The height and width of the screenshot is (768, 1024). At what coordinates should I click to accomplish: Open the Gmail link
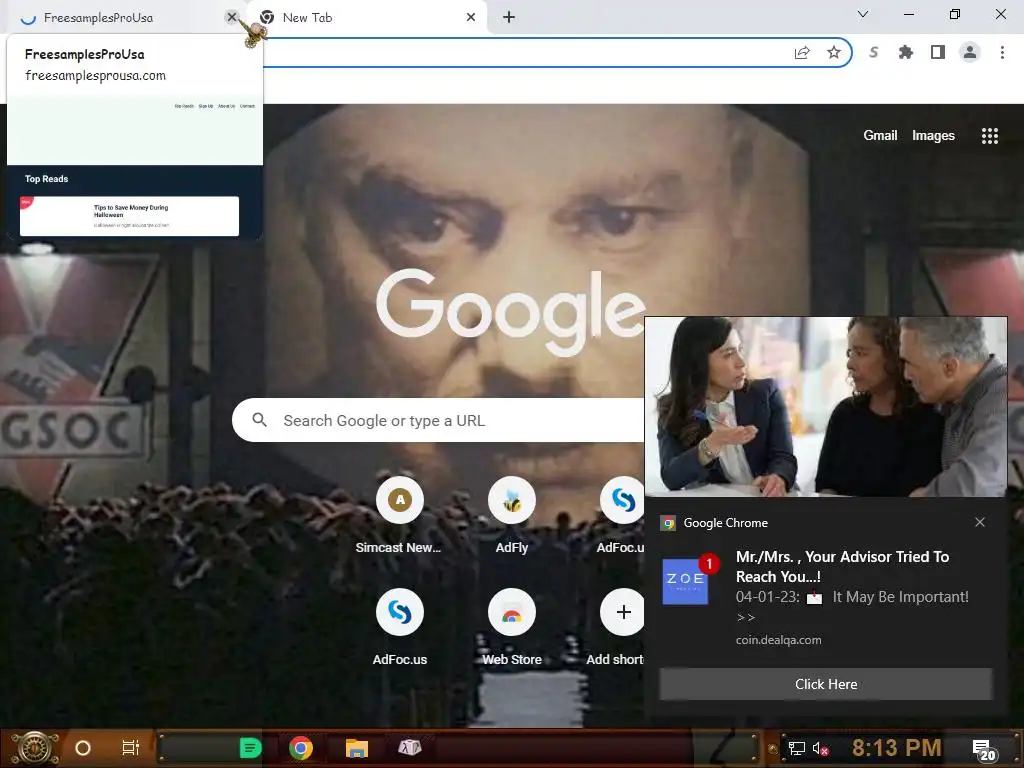pyautogui.click(x=880, y=135)
